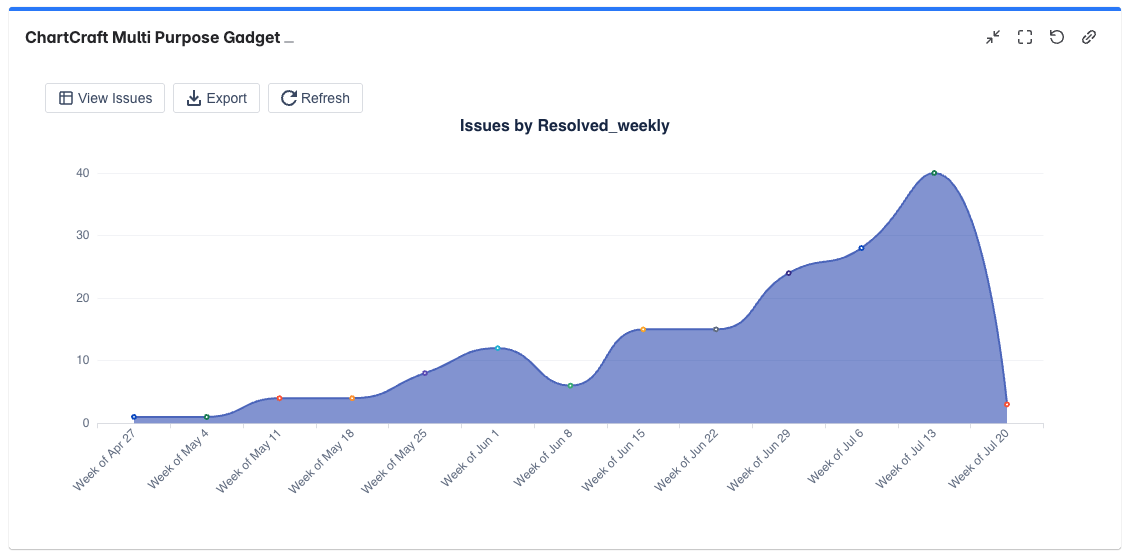Screen dimensions: 1129x559
Task: Click the Week of Jun 22 data point
Action: (716, 329)
